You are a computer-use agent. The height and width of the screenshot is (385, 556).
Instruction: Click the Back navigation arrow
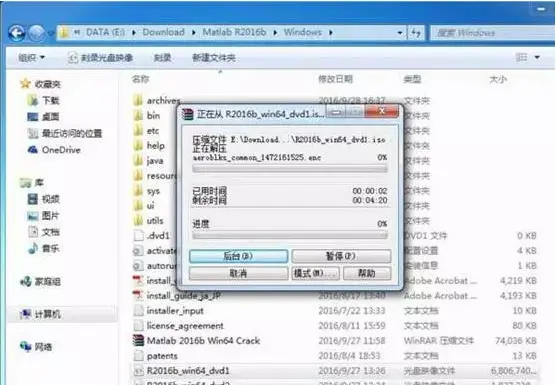tap(17, 34)
